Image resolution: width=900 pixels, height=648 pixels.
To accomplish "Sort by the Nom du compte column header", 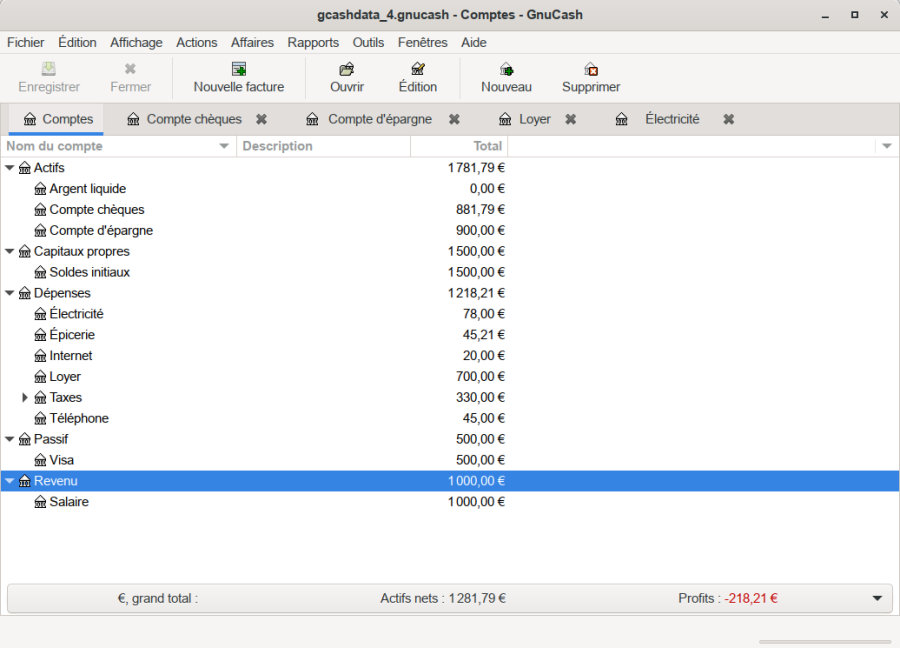I will click(110, 146).
